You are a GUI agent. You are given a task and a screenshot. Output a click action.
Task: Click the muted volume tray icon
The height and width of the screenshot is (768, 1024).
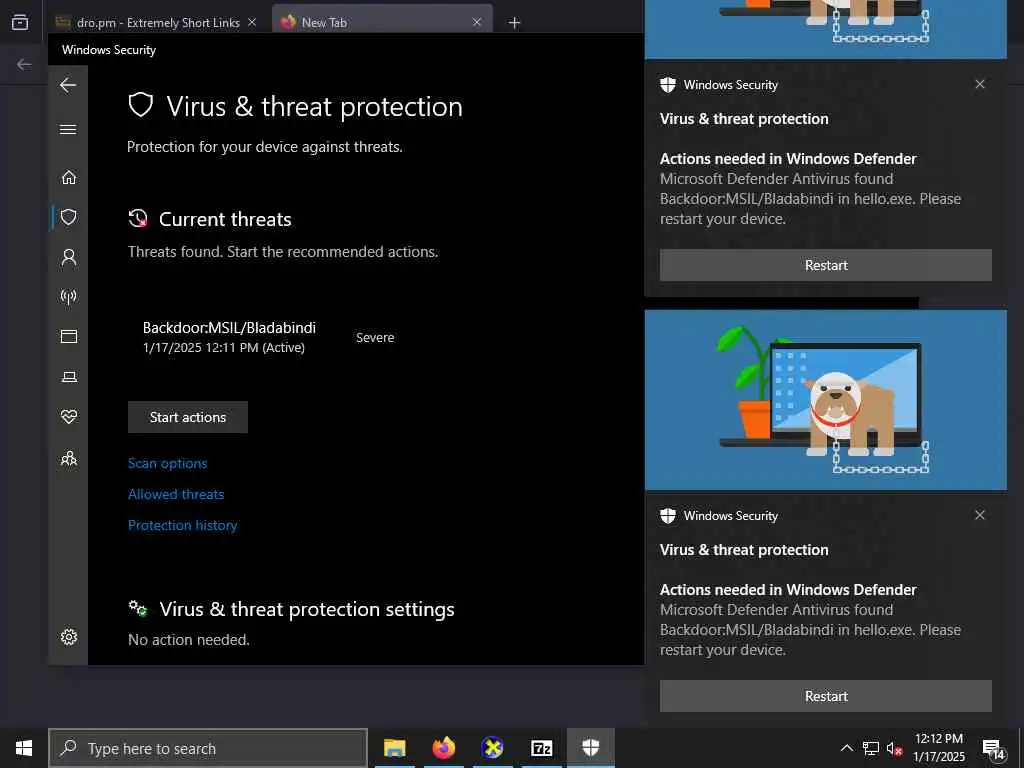[894, 748]
